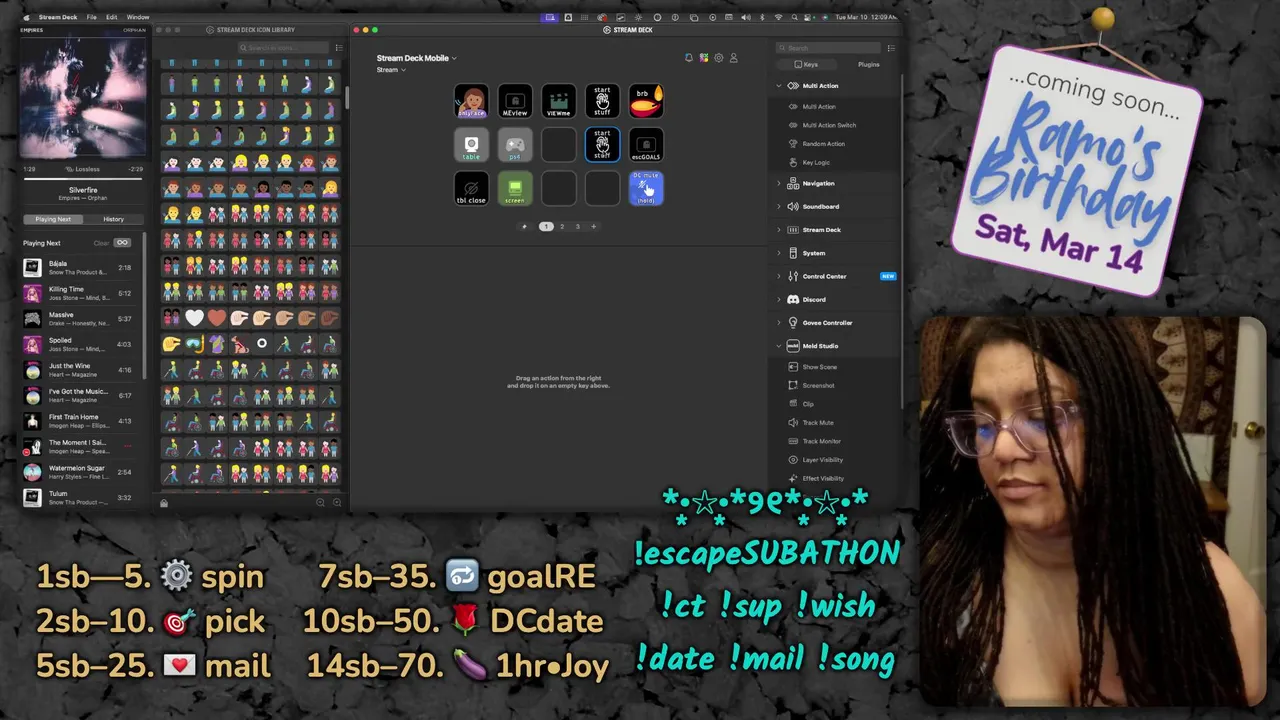Expand the Govee Controller category

(779, 323)
